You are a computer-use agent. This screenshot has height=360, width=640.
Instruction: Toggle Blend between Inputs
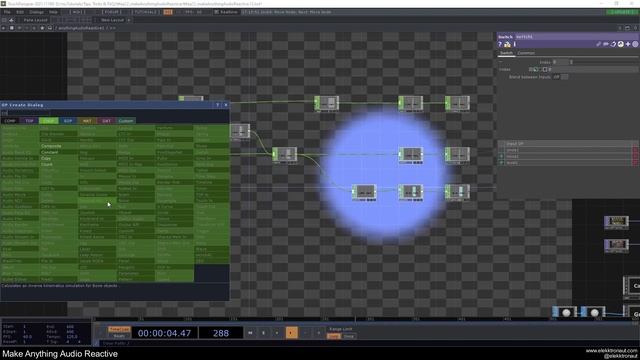pos(565,77)
